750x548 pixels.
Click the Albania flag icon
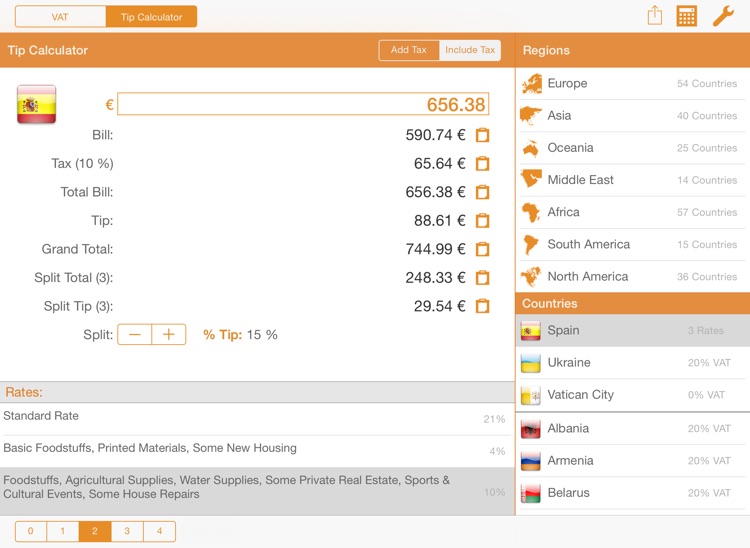click(x=530, y=428)
